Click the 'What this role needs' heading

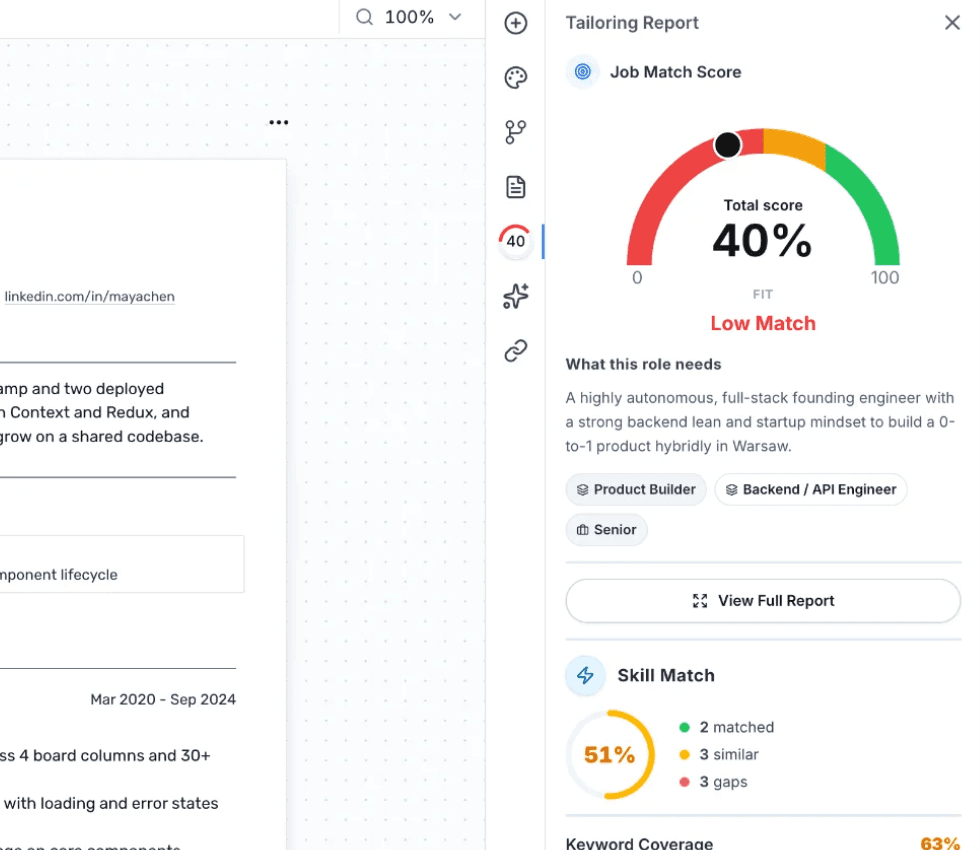[644, 364]
